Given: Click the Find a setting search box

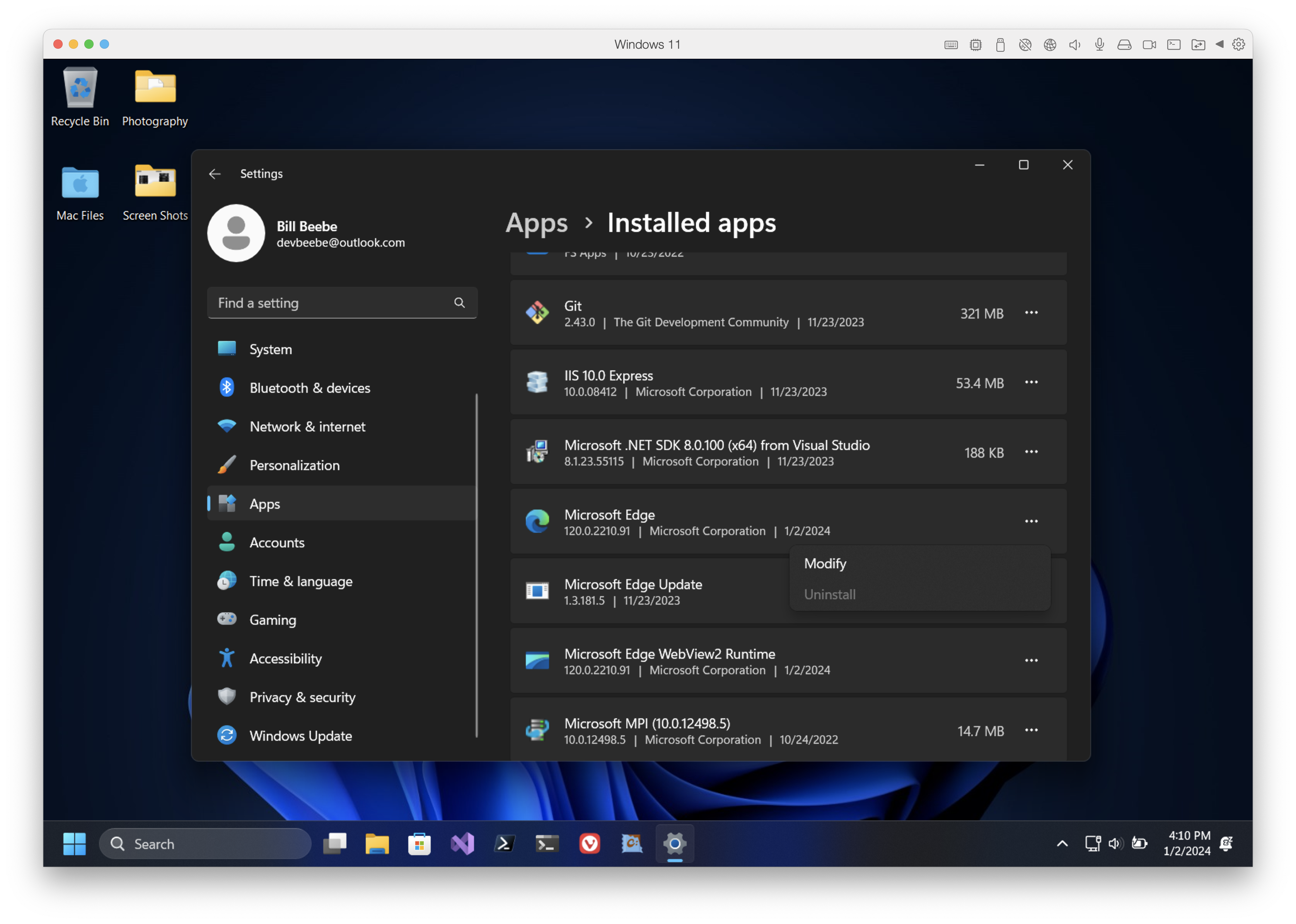Looking at the screenshot, I should point(342,303).
